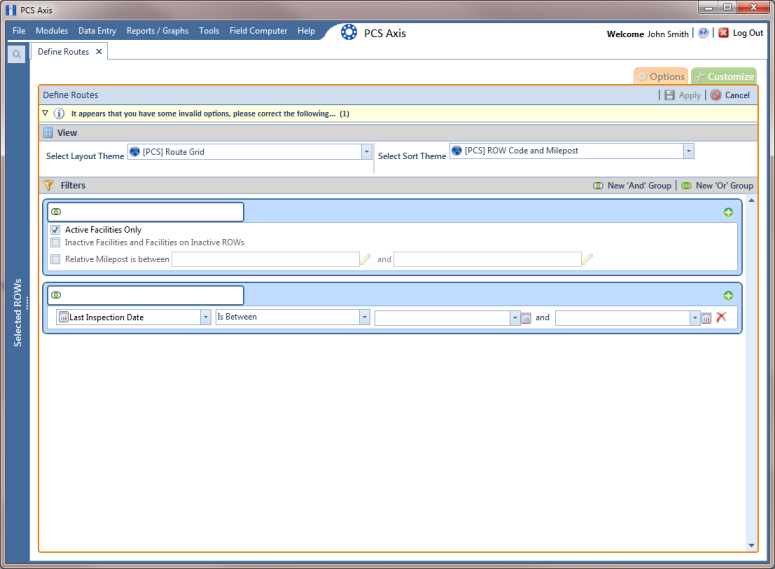Click the Log Out link
Screen dimensions: 775x569
(748, 33)
